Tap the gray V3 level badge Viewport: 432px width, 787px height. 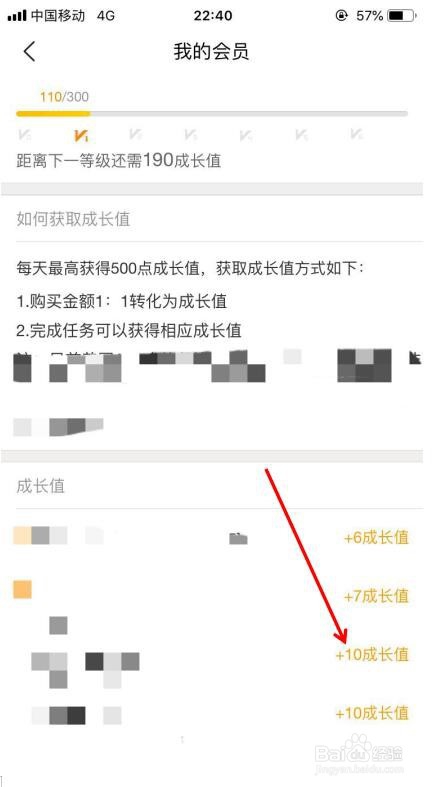(x=191, y=135)
